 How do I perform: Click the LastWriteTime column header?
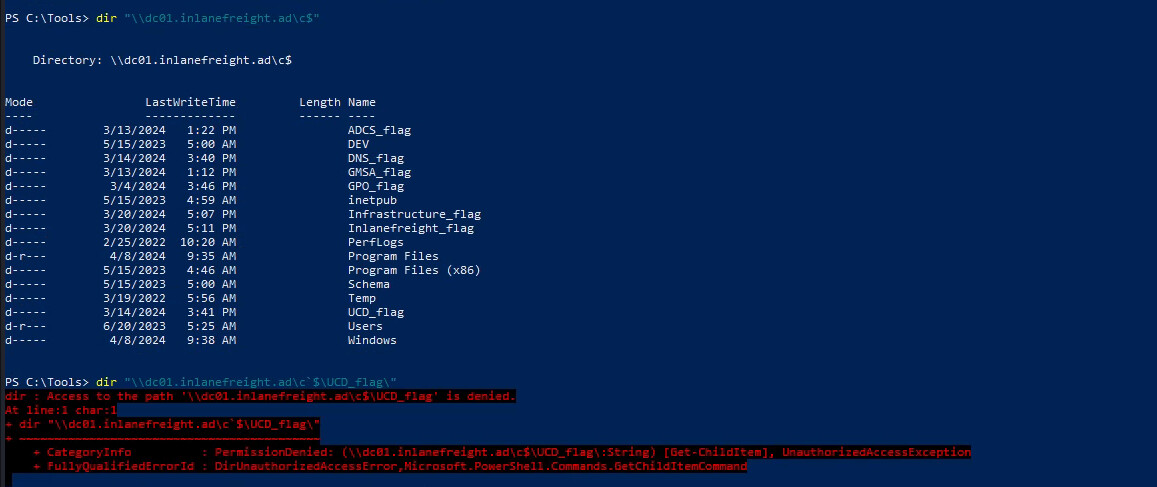190,102
